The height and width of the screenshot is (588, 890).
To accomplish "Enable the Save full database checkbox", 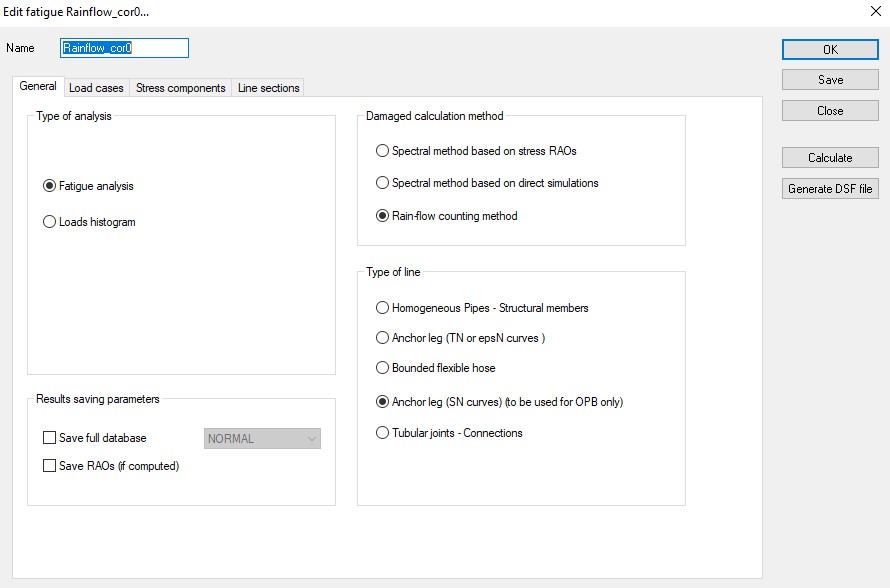I will point(50,438).
